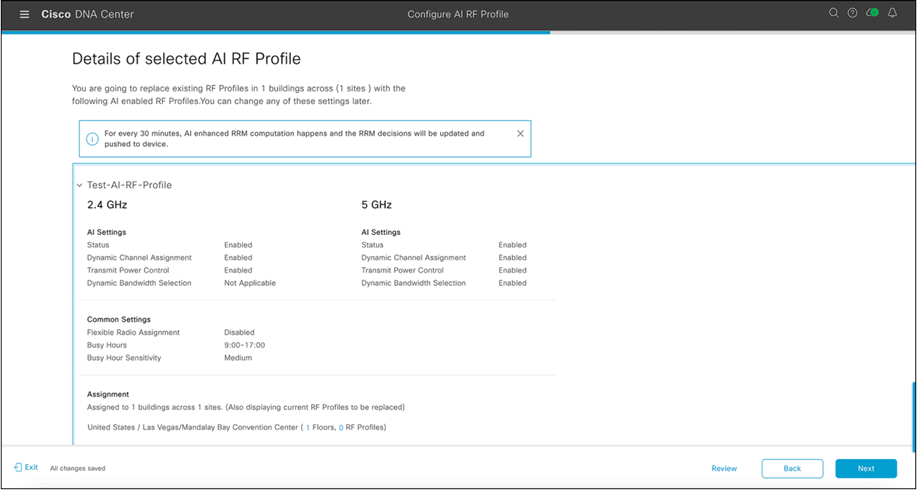The height and width of the screenshot is (490, 917).
Task: Dismiss the RRM computation info banner
Action: tap(520, 133)
